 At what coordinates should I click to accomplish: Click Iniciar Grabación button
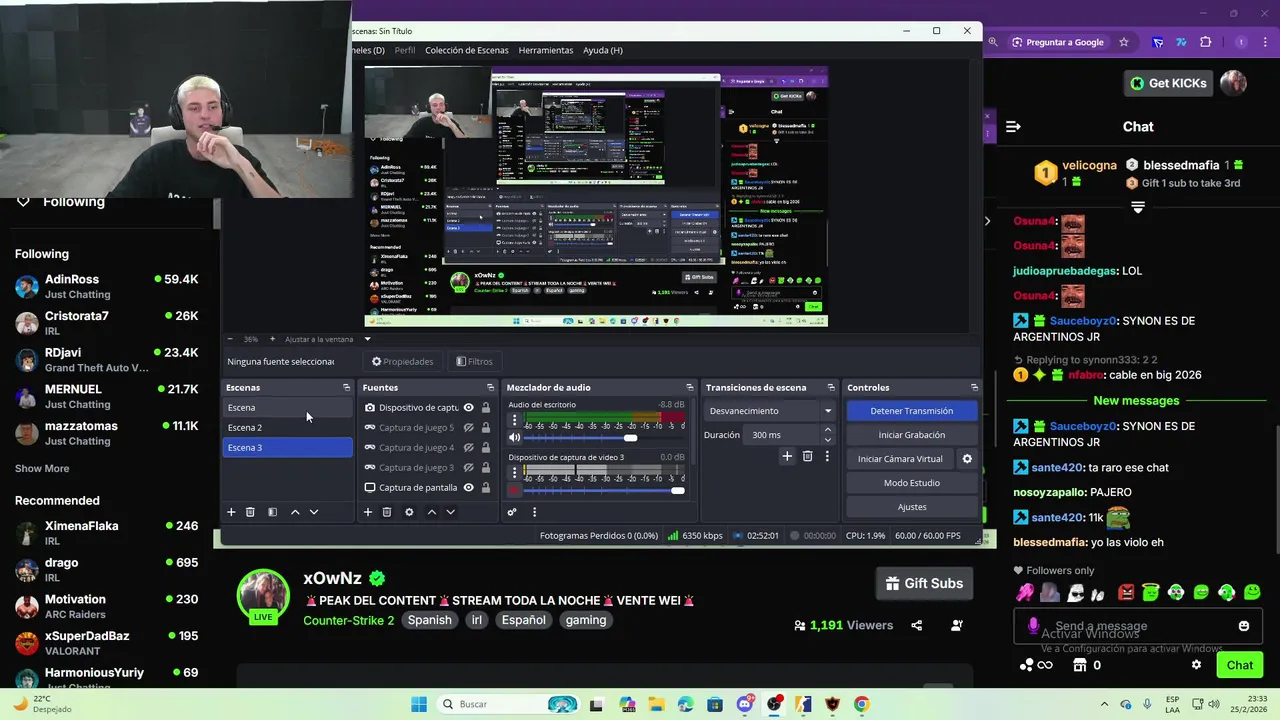(911, 435)
